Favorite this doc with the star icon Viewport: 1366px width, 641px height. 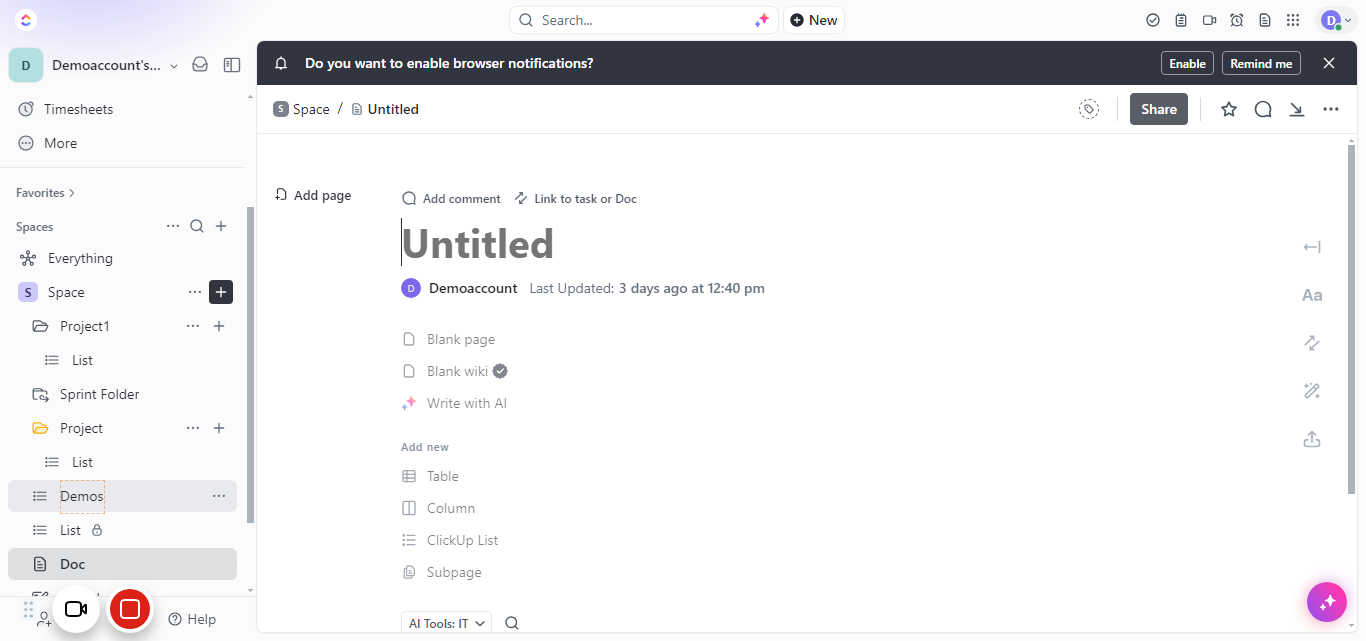[1229, 109]
